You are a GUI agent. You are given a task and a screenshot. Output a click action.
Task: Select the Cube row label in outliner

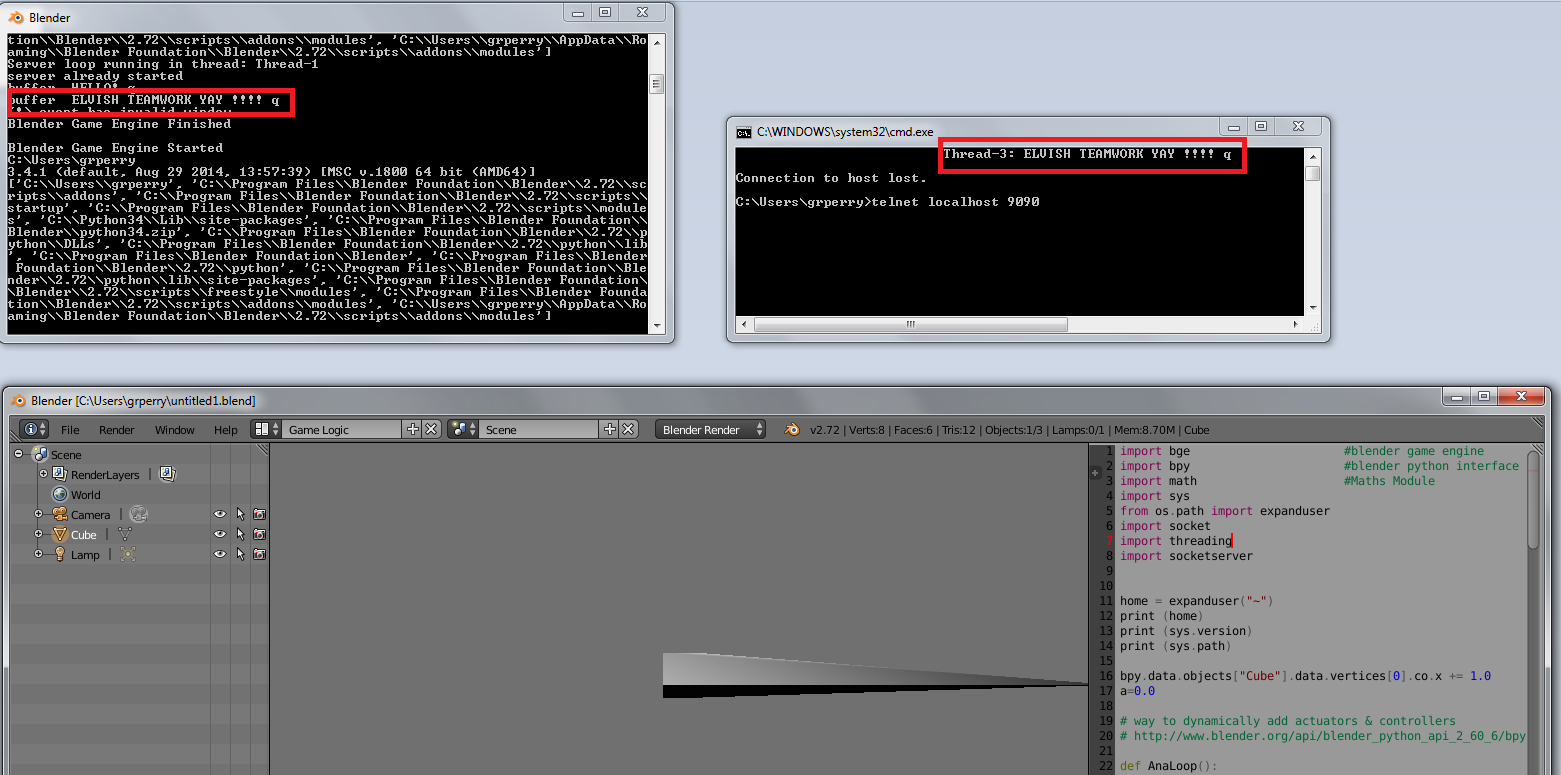tap(84, 535)
